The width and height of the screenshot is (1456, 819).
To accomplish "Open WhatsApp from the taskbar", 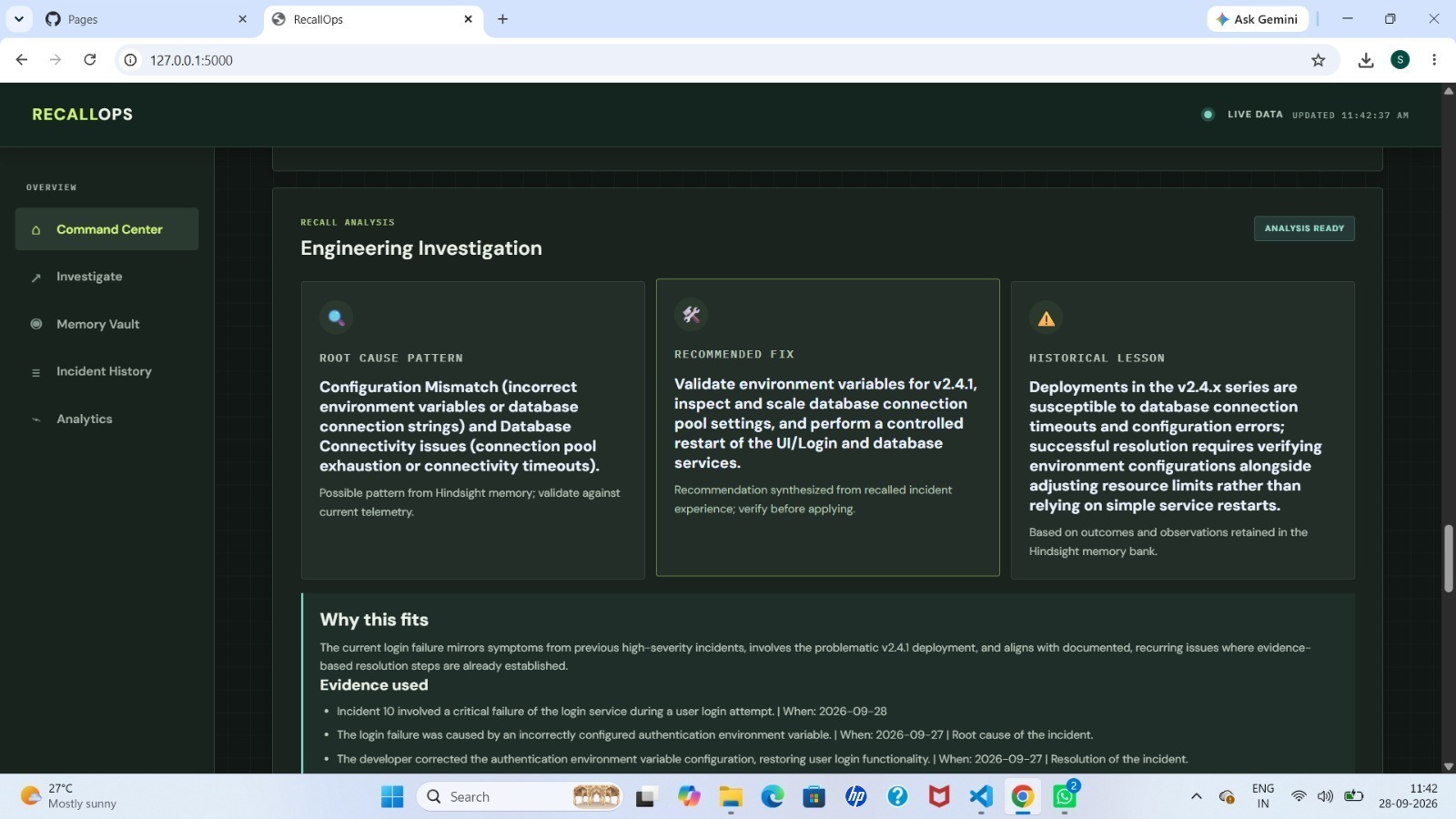I will [1065, 797].
